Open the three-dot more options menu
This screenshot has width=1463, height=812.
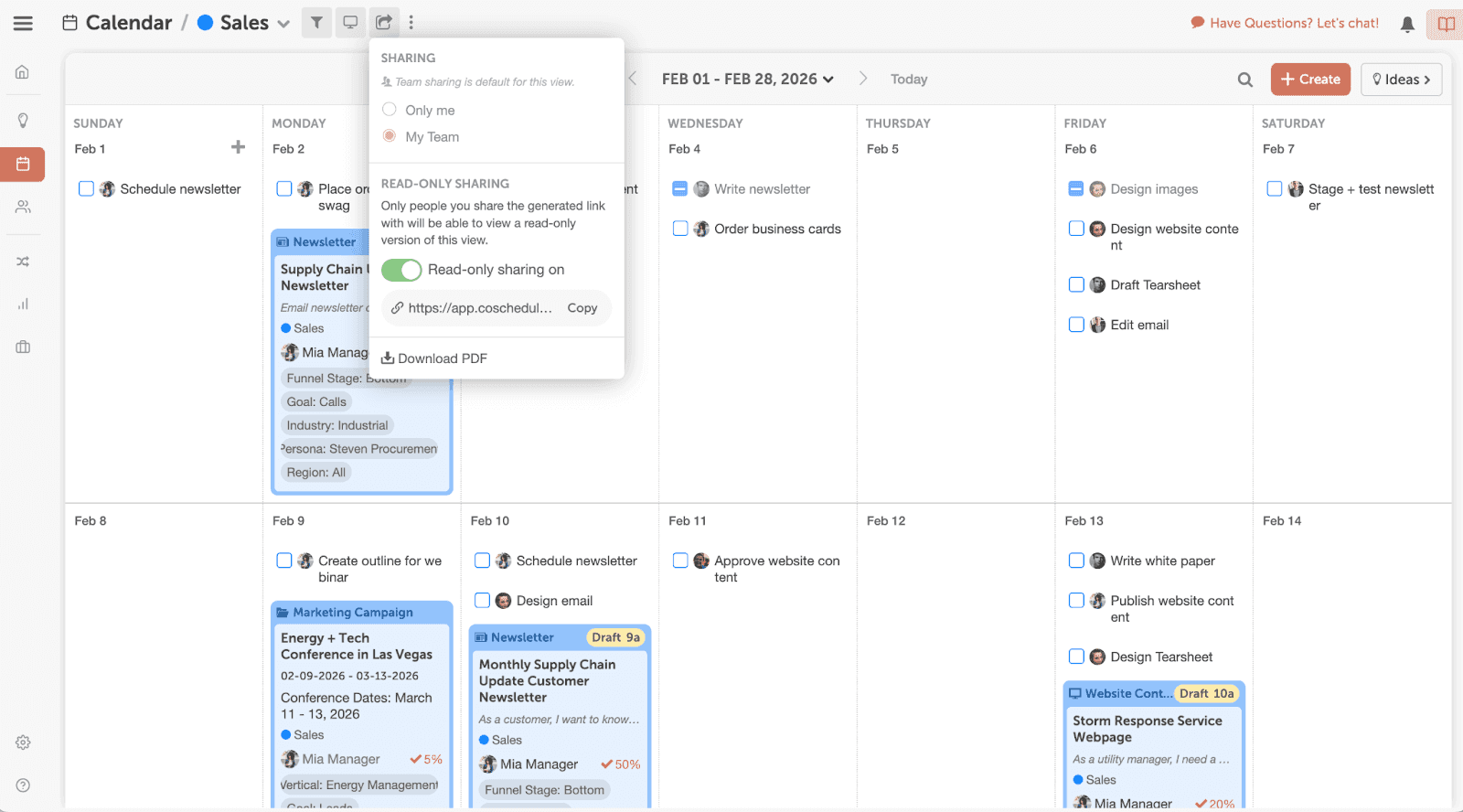[411, 23]
